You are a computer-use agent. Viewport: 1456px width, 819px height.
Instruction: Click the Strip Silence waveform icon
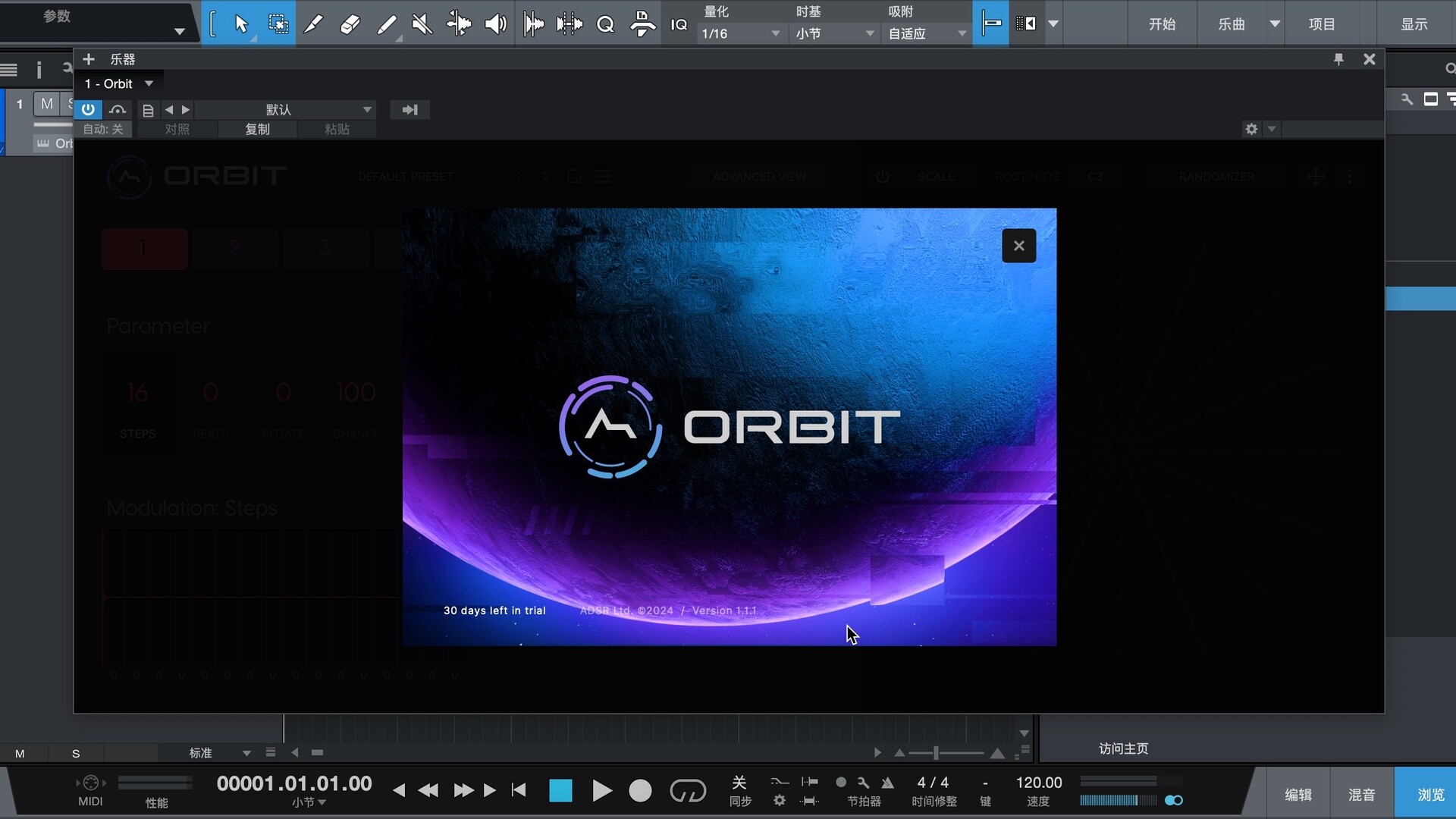click(x=533, y=24)
